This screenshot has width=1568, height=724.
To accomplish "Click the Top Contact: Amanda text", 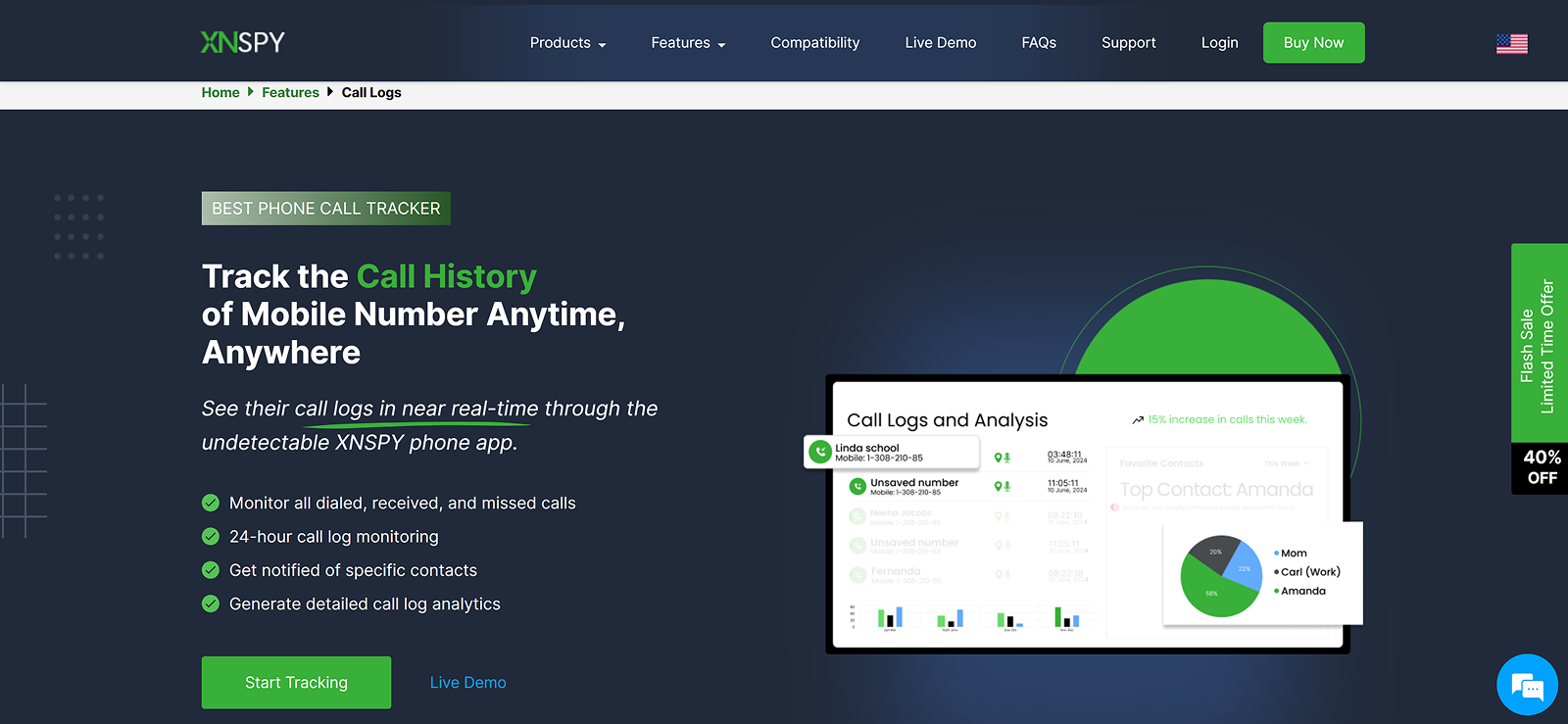I will pos(1216,489).
